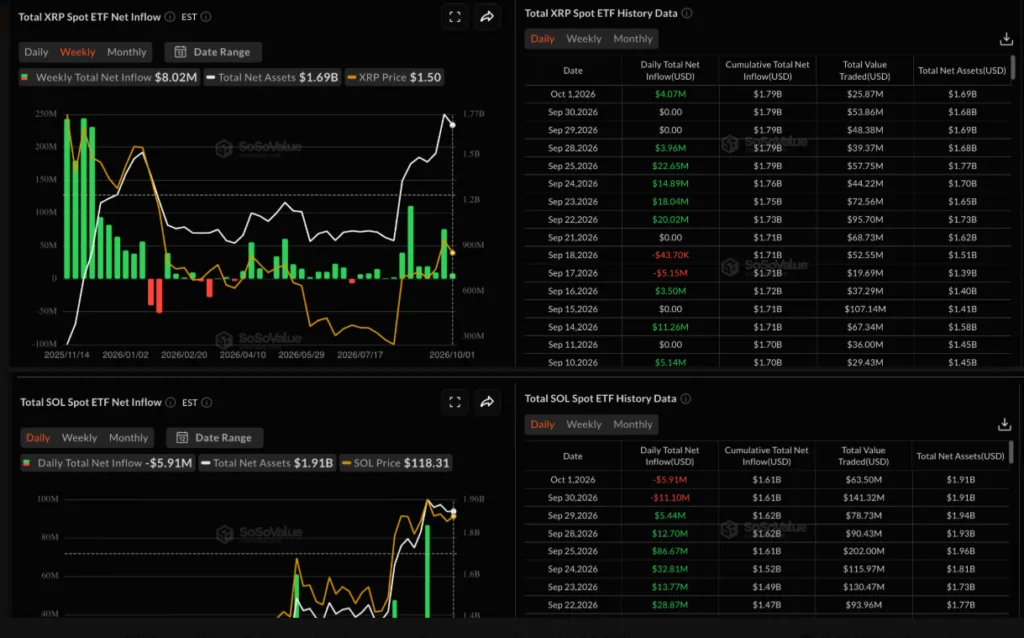Viewport: 1024px width, 638px height.
Task: Switch XRP history table to Monthly
Action: 633,39
